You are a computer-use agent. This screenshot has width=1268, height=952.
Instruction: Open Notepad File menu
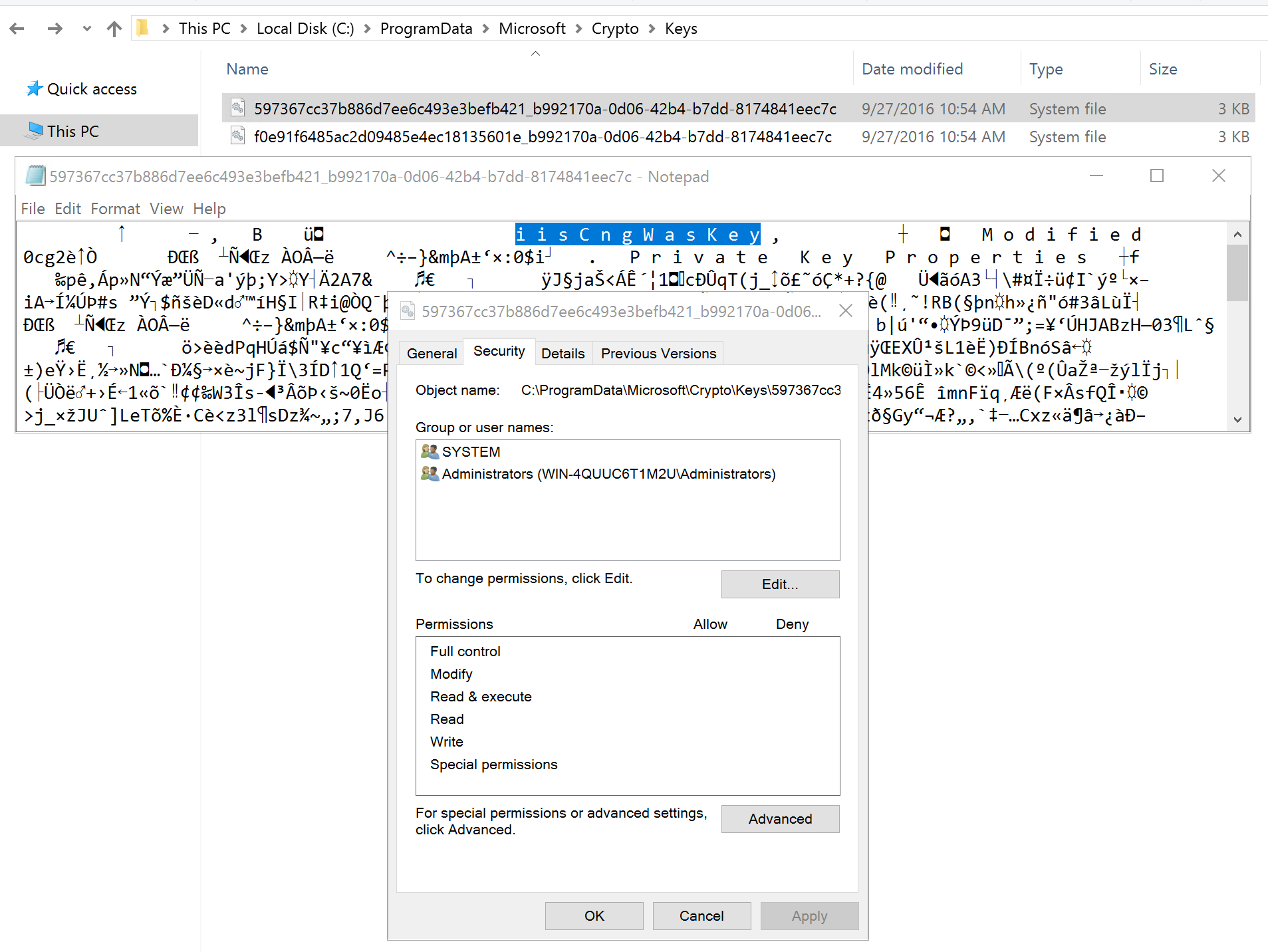(33, 209)
